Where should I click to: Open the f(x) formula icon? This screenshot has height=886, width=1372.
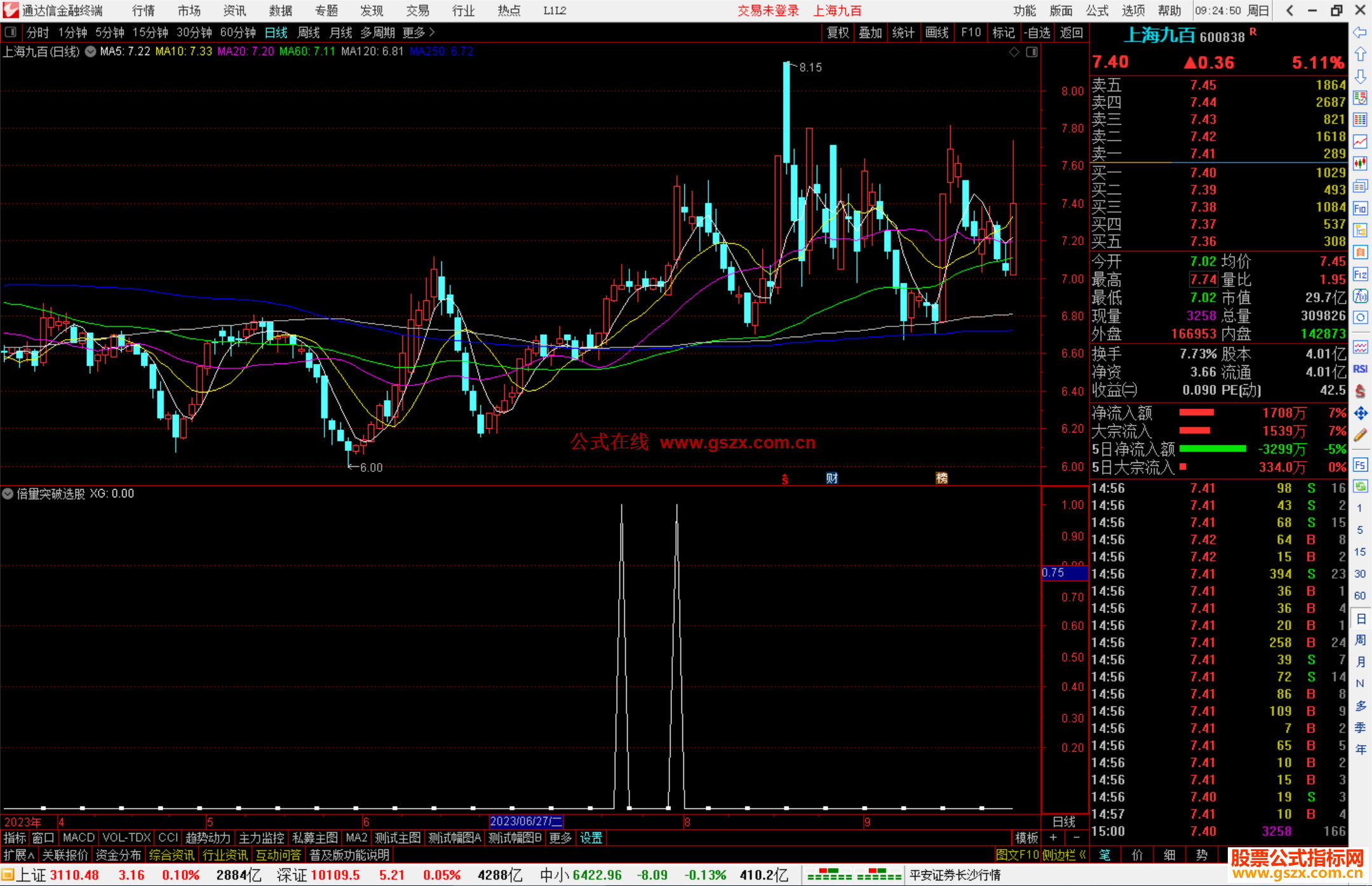1360,297
